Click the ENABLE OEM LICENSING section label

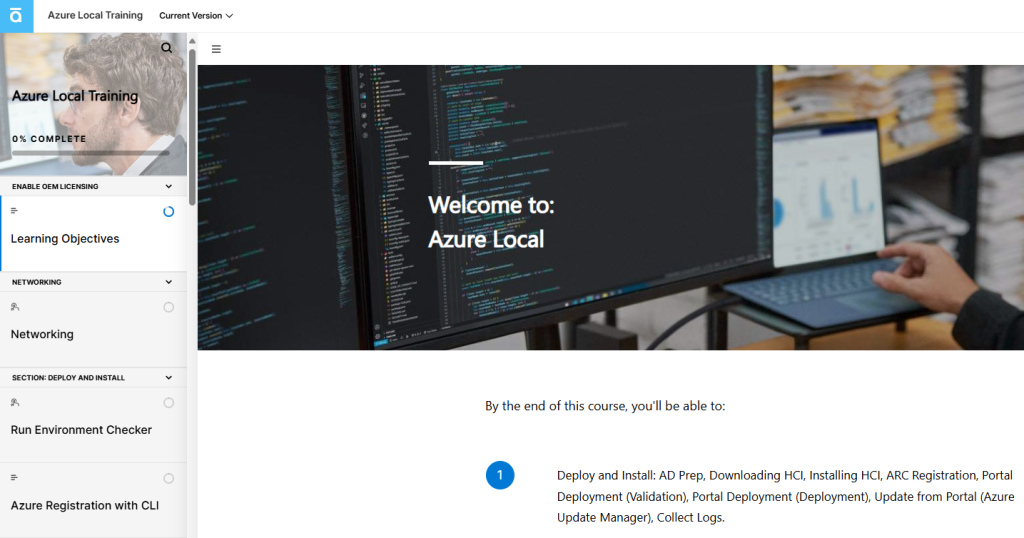55,187
